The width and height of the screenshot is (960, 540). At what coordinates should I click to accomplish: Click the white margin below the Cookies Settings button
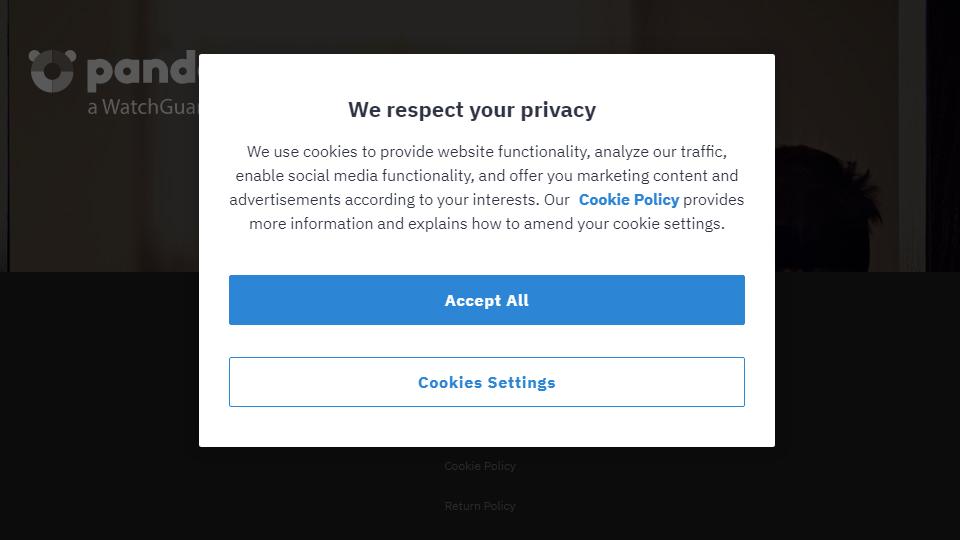tap(487, 427)
